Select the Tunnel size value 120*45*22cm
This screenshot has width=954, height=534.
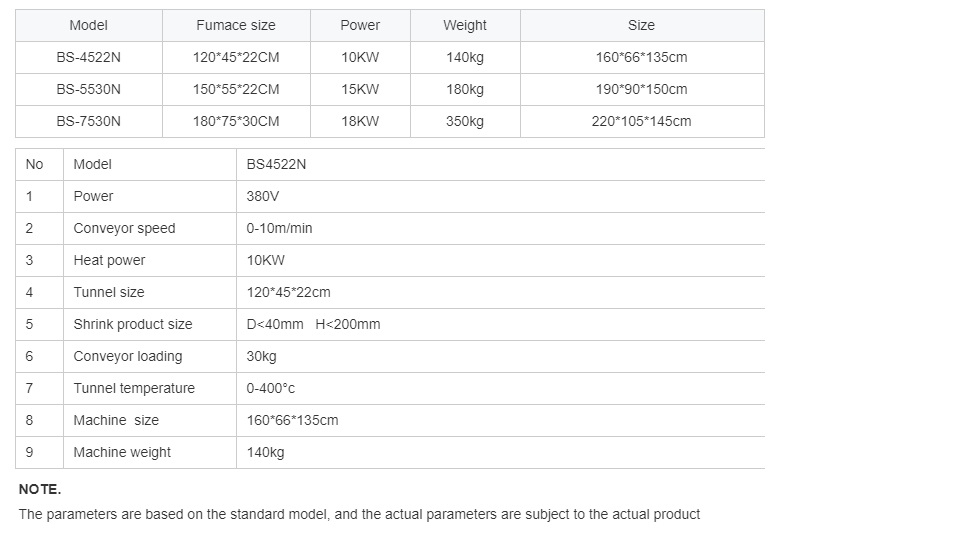pyautogui.click(x=288, y=293)
